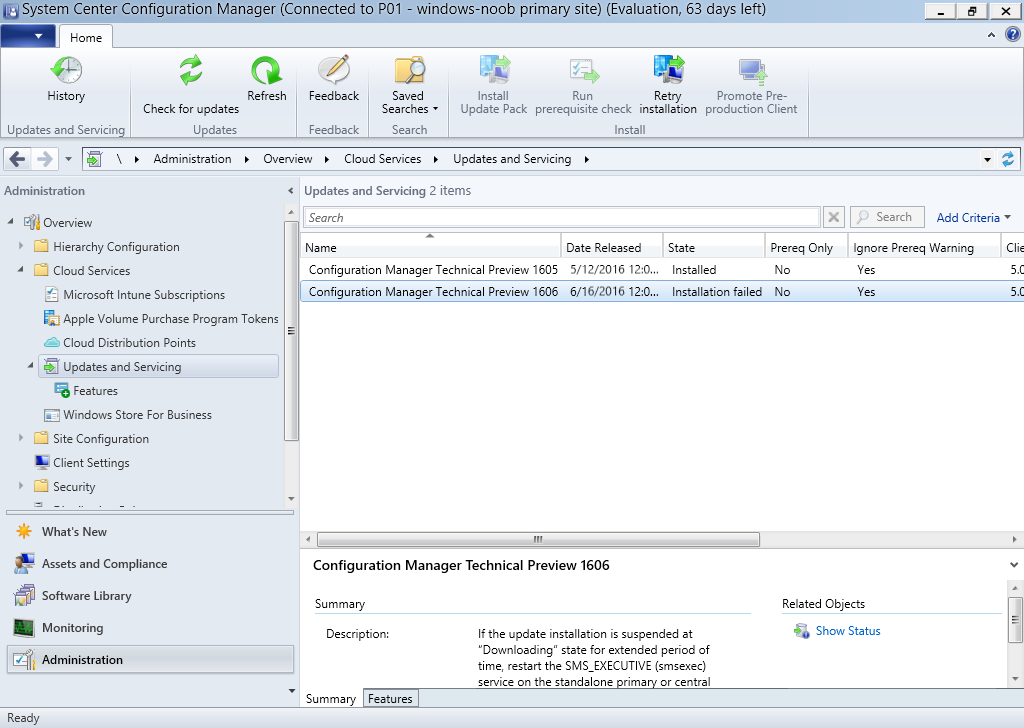Sort by Date Released column header
Viewport: 1024px width, 728px height.
point(611,247)
